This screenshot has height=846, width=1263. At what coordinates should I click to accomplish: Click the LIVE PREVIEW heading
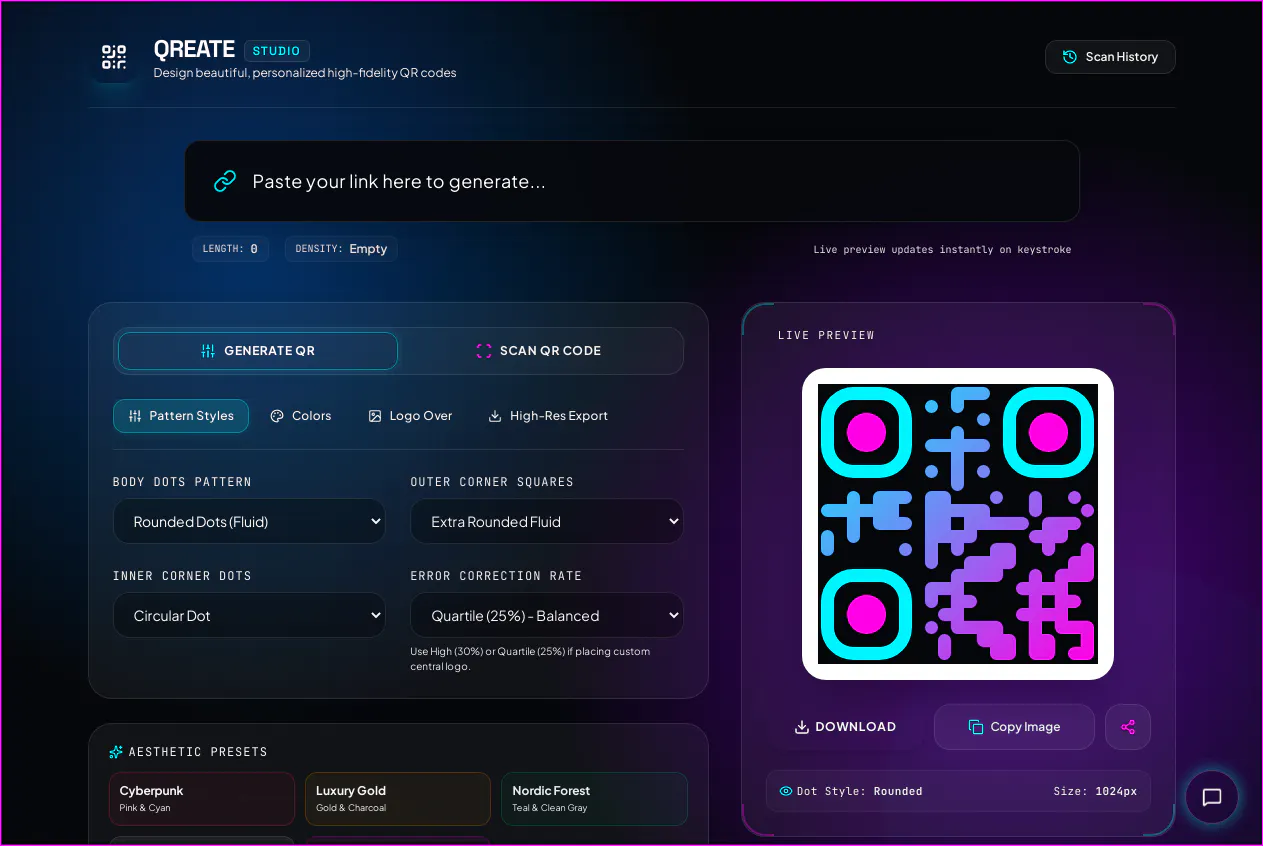click(826, 335)
